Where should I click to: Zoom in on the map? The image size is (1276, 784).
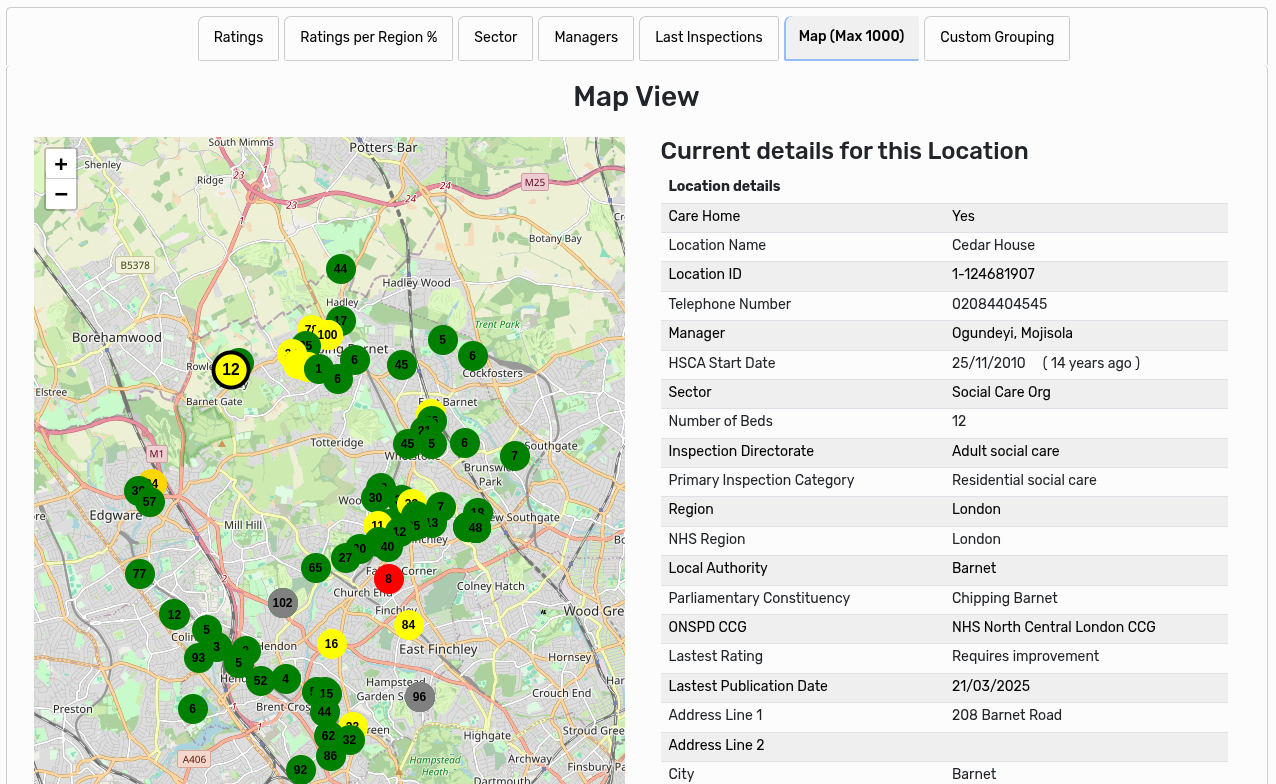pyautogui.click(x=61, y=163)
